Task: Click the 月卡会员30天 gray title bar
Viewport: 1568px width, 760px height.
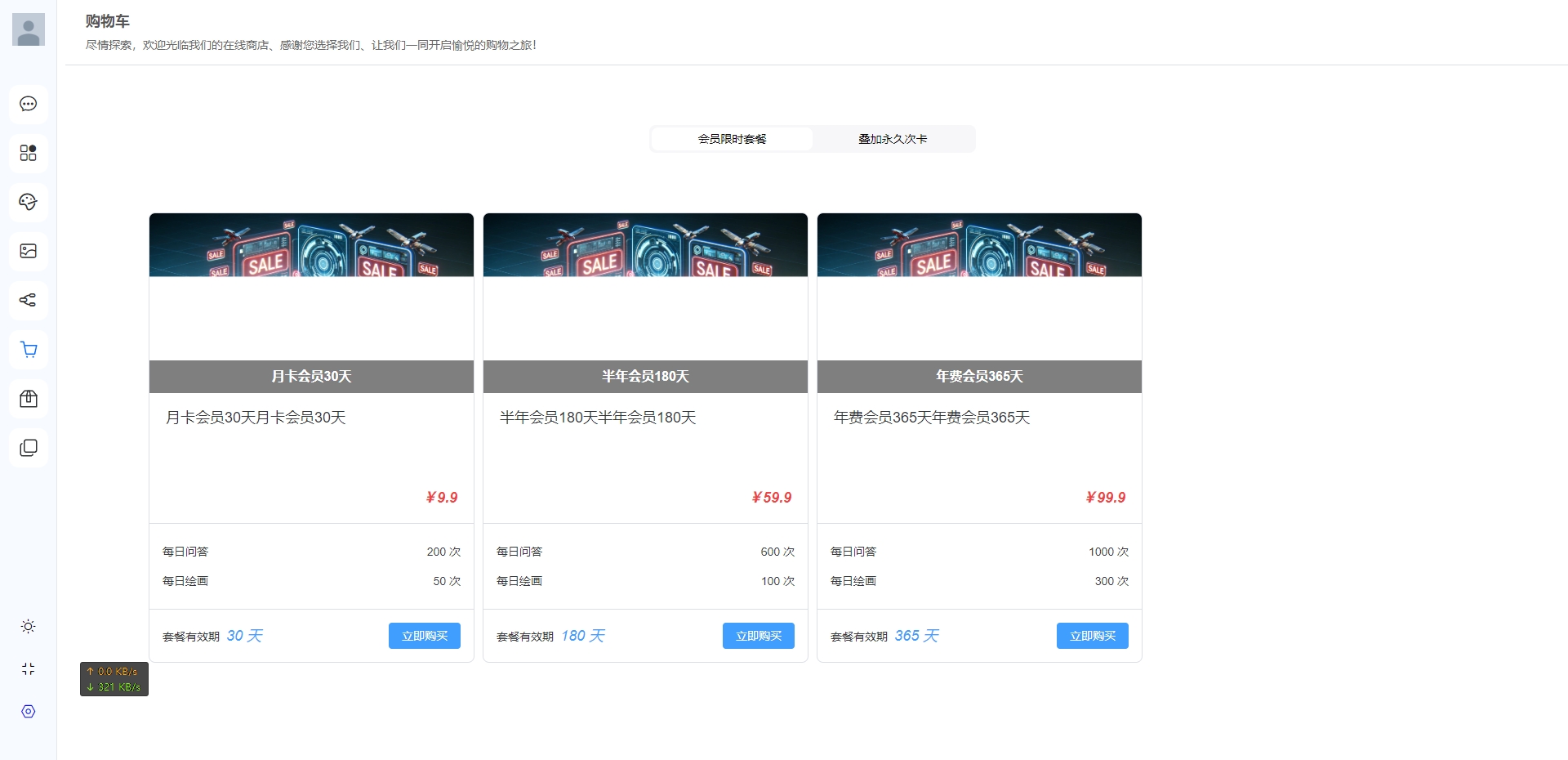Action: pyautogui.click(x=311, y=377)
